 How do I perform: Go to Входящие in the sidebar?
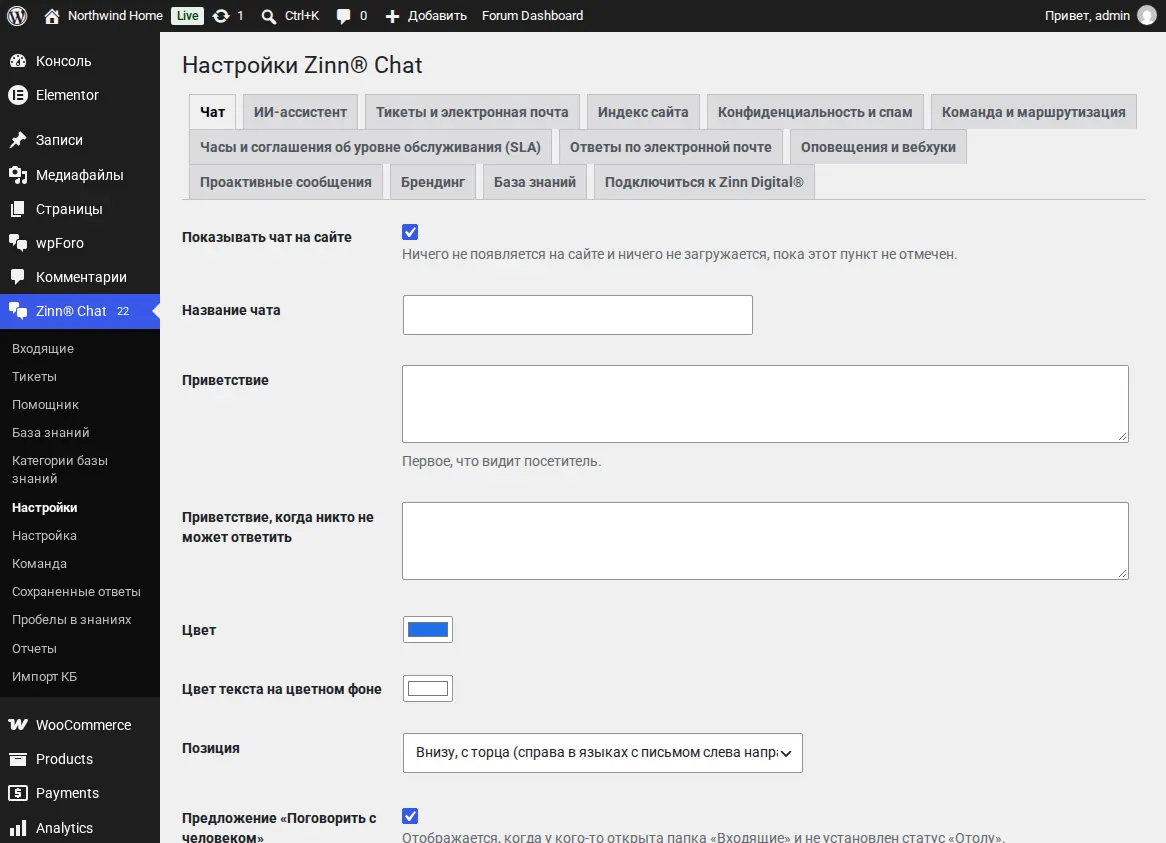[x=43, y=349]
